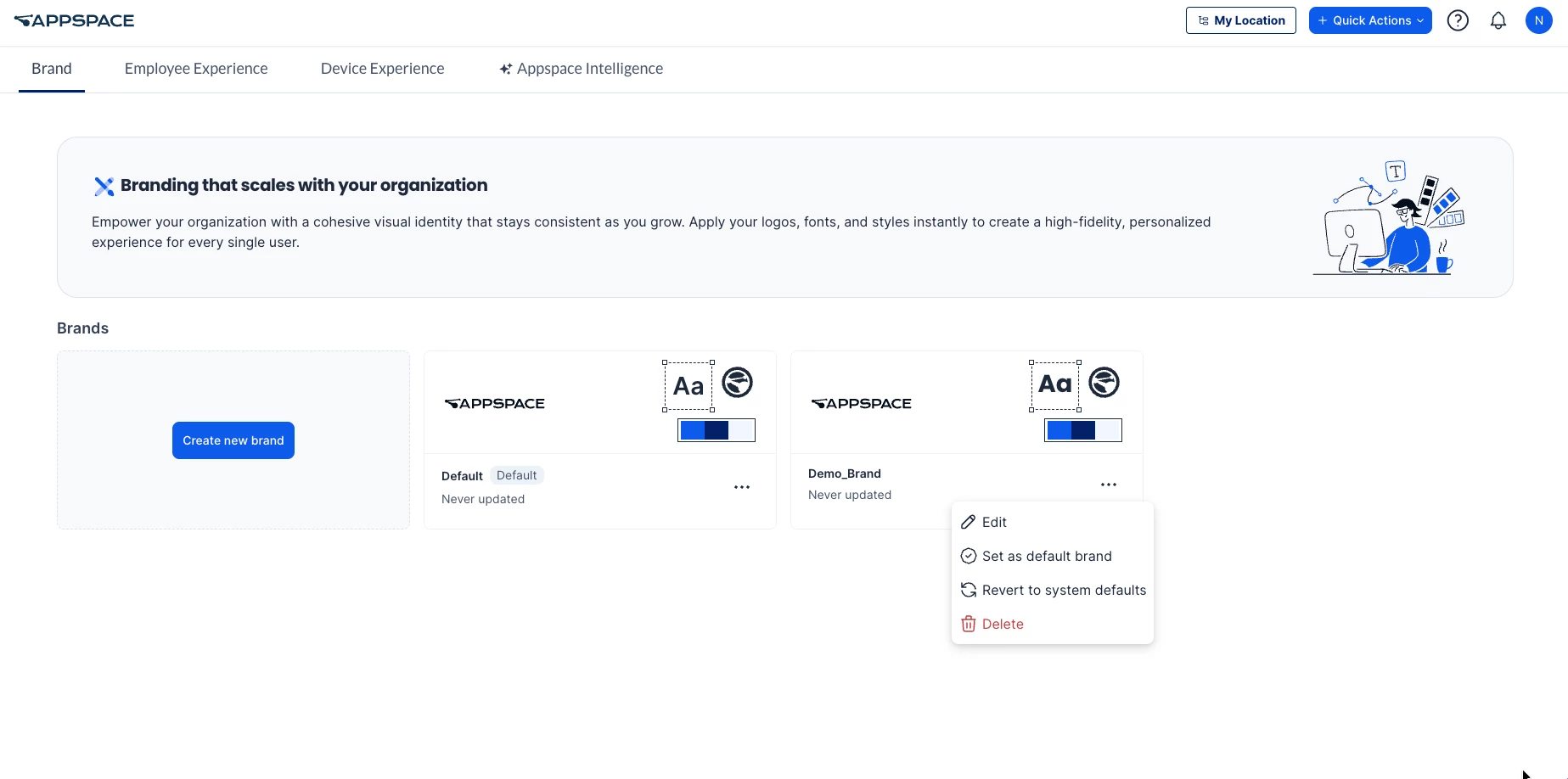
Task: Select Delete in the brand menu
Action: coord(1052,624)
